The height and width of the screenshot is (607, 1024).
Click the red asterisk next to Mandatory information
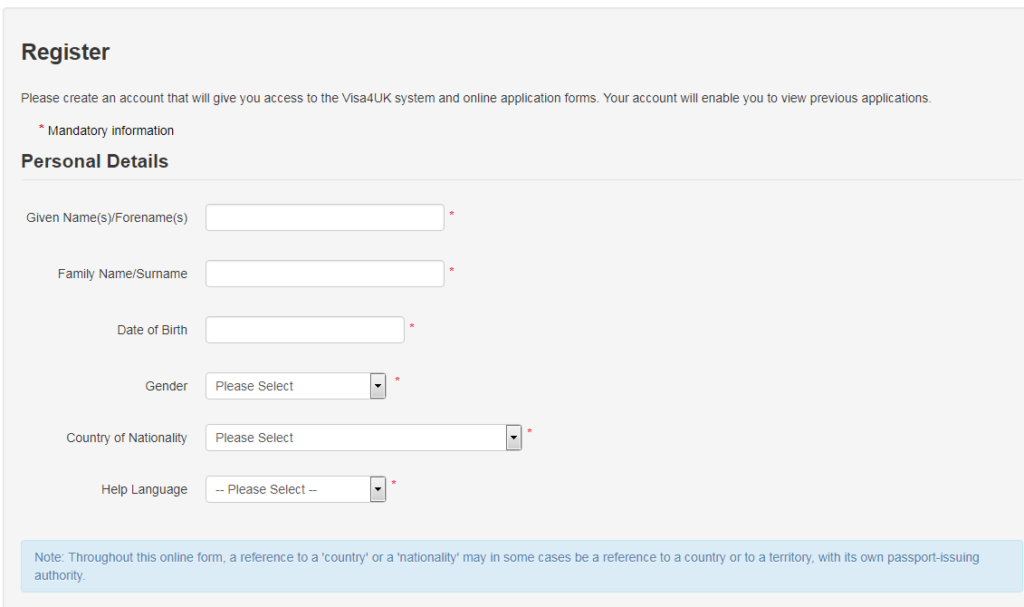[x=41, y=128]
